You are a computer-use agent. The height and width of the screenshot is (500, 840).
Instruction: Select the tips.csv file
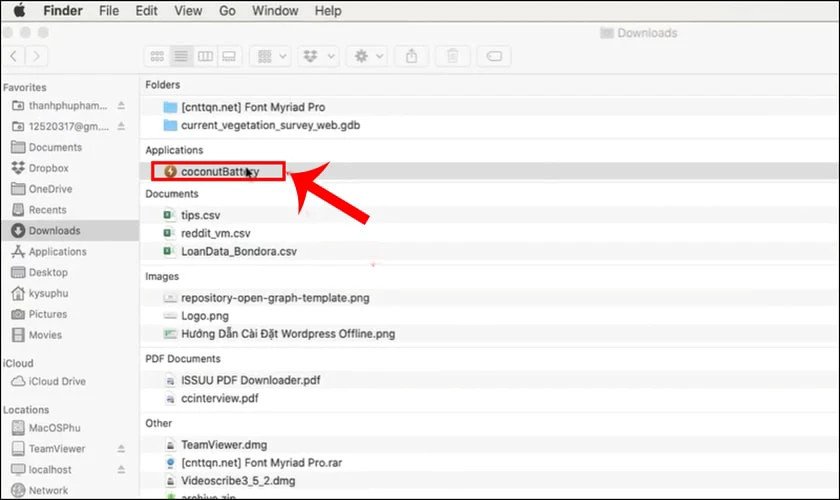pyautogui.click(x=201, y=214)
